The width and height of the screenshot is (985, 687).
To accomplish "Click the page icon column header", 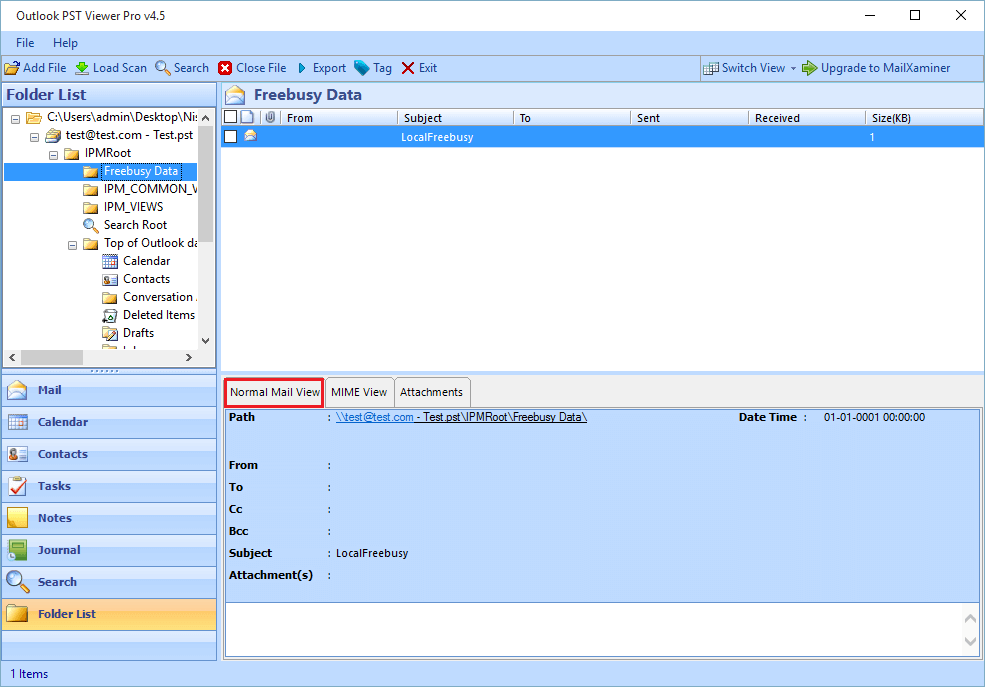I will tap(248, 117).
